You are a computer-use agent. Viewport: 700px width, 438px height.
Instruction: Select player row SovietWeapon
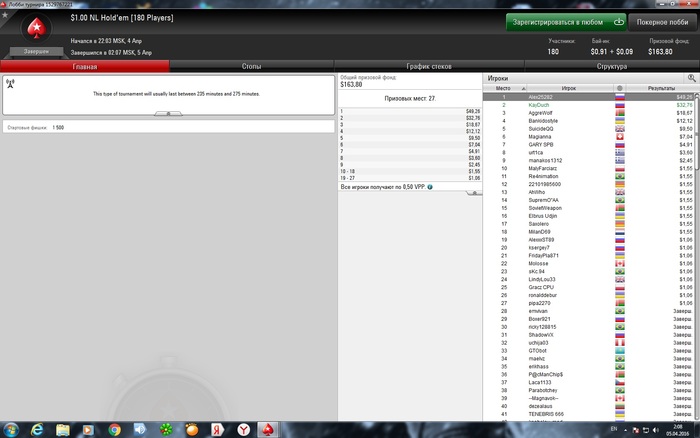588,208
